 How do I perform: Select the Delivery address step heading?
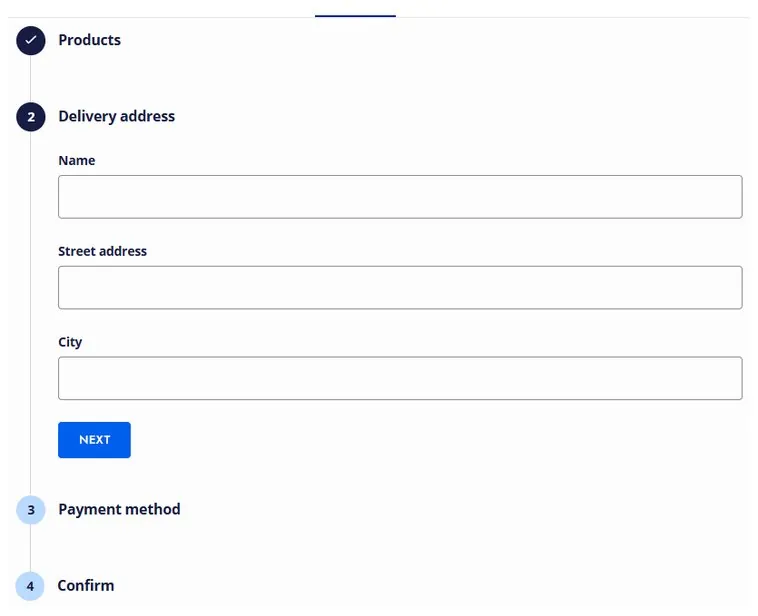coord(116,116)
